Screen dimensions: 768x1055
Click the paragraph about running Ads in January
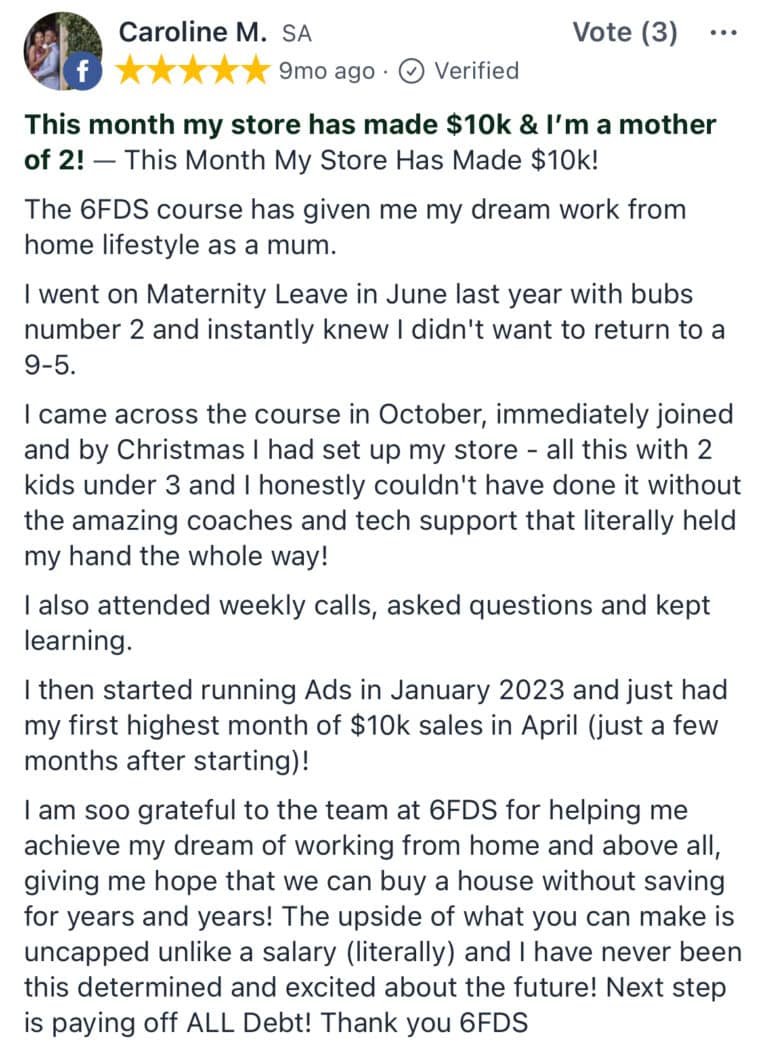coord(376,725)
